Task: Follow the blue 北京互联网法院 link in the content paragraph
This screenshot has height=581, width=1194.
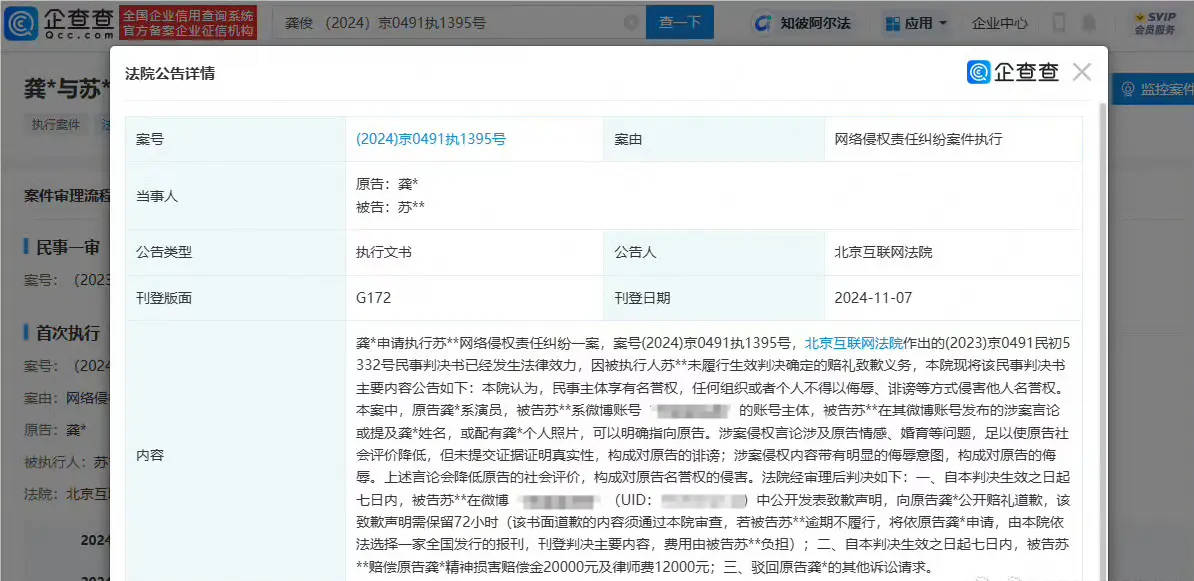Action: [x=854, y=342]
